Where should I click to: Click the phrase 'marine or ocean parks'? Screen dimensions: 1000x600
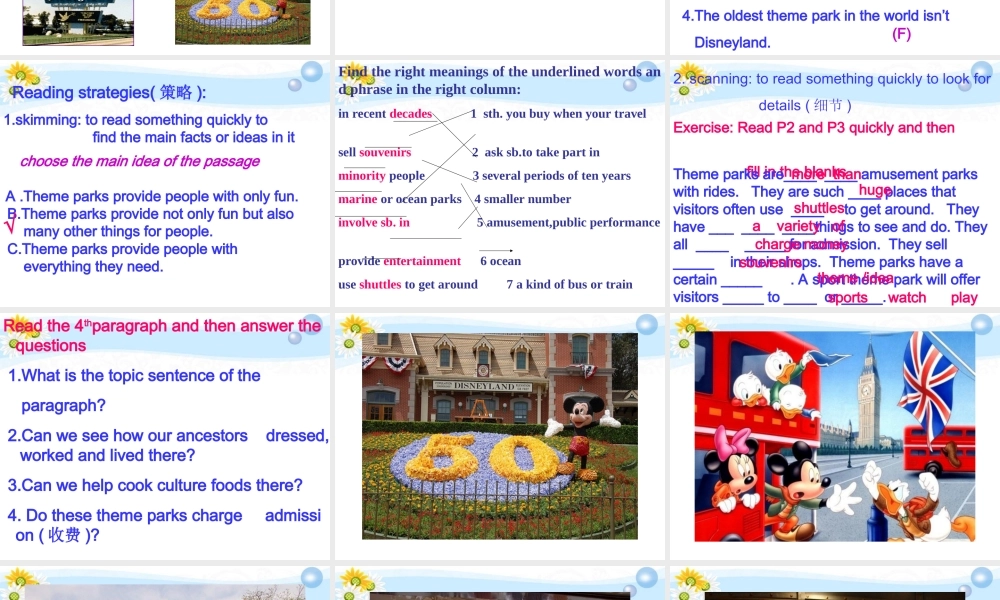pos(400,199)
